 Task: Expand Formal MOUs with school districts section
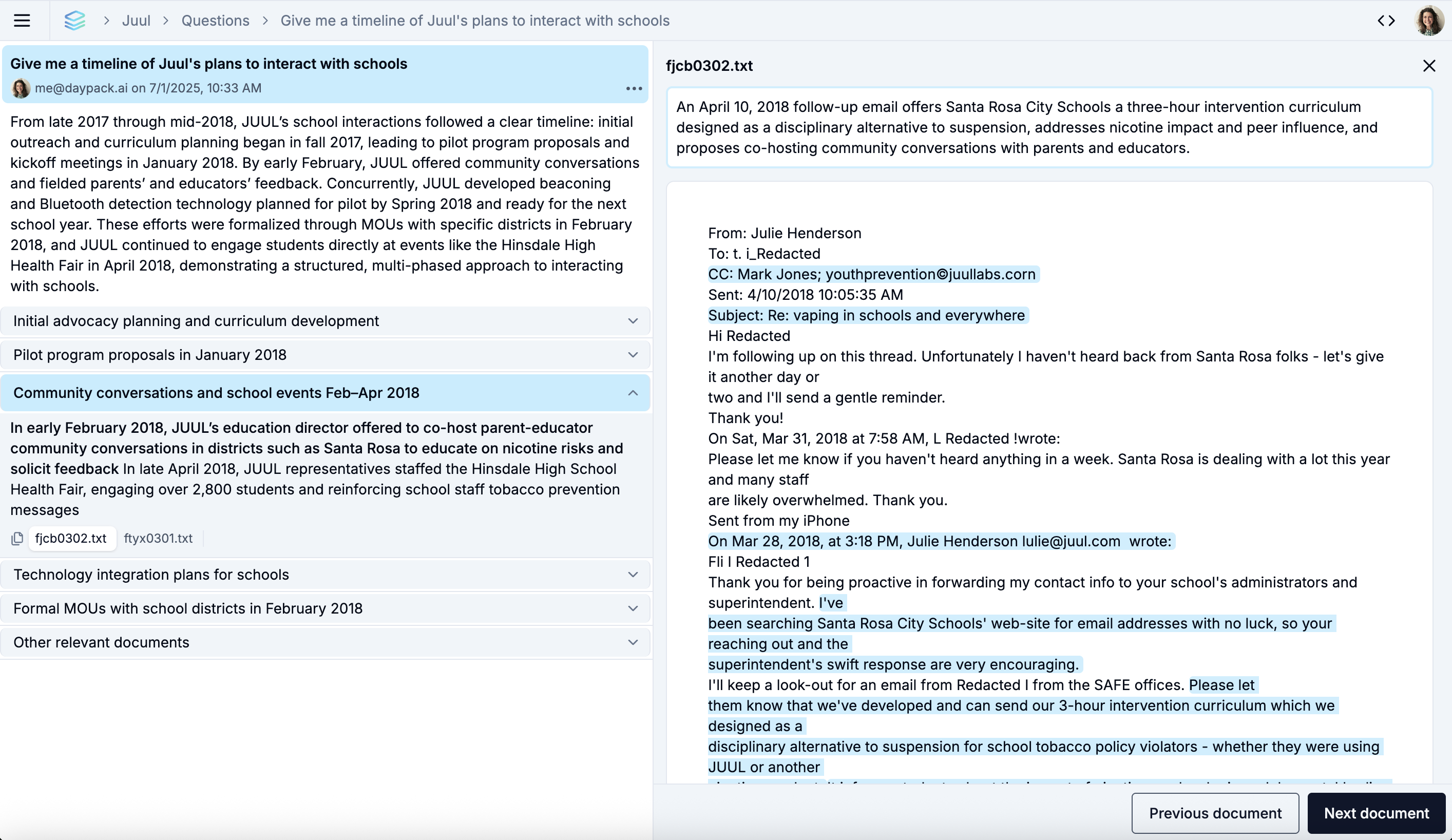coord(326,608)
